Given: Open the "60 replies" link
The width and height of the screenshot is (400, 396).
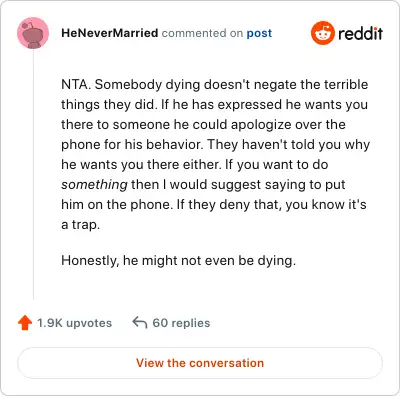Looking at the screenshot, I should coord(181,323).
